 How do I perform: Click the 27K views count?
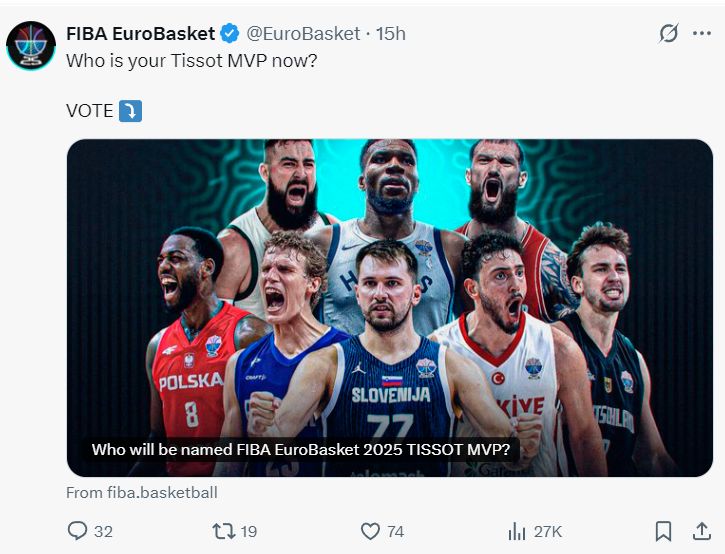(549, 532)
